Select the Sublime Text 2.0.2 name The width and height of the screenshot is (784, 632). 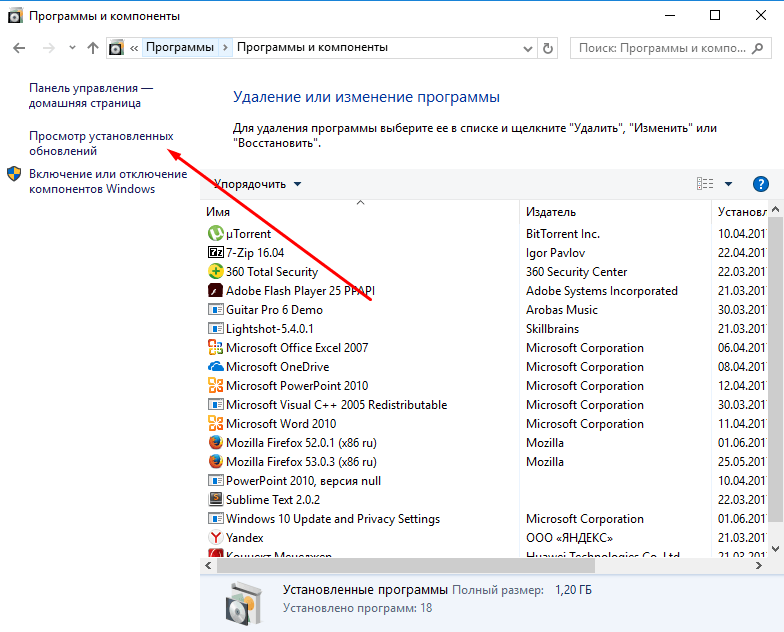pyautogui.click(x=272, y=500)
